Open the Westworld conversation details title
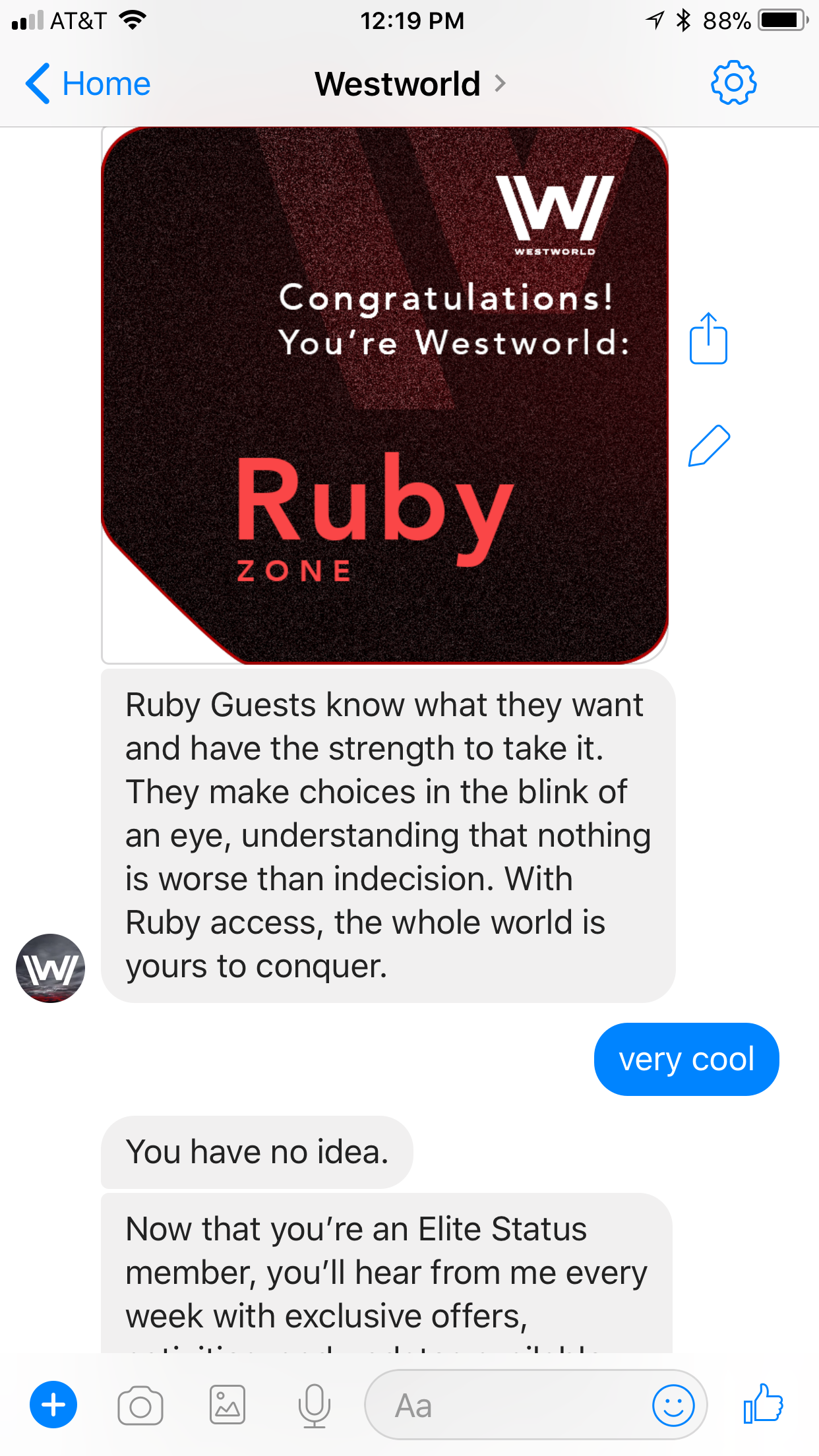 pos(398,84)
